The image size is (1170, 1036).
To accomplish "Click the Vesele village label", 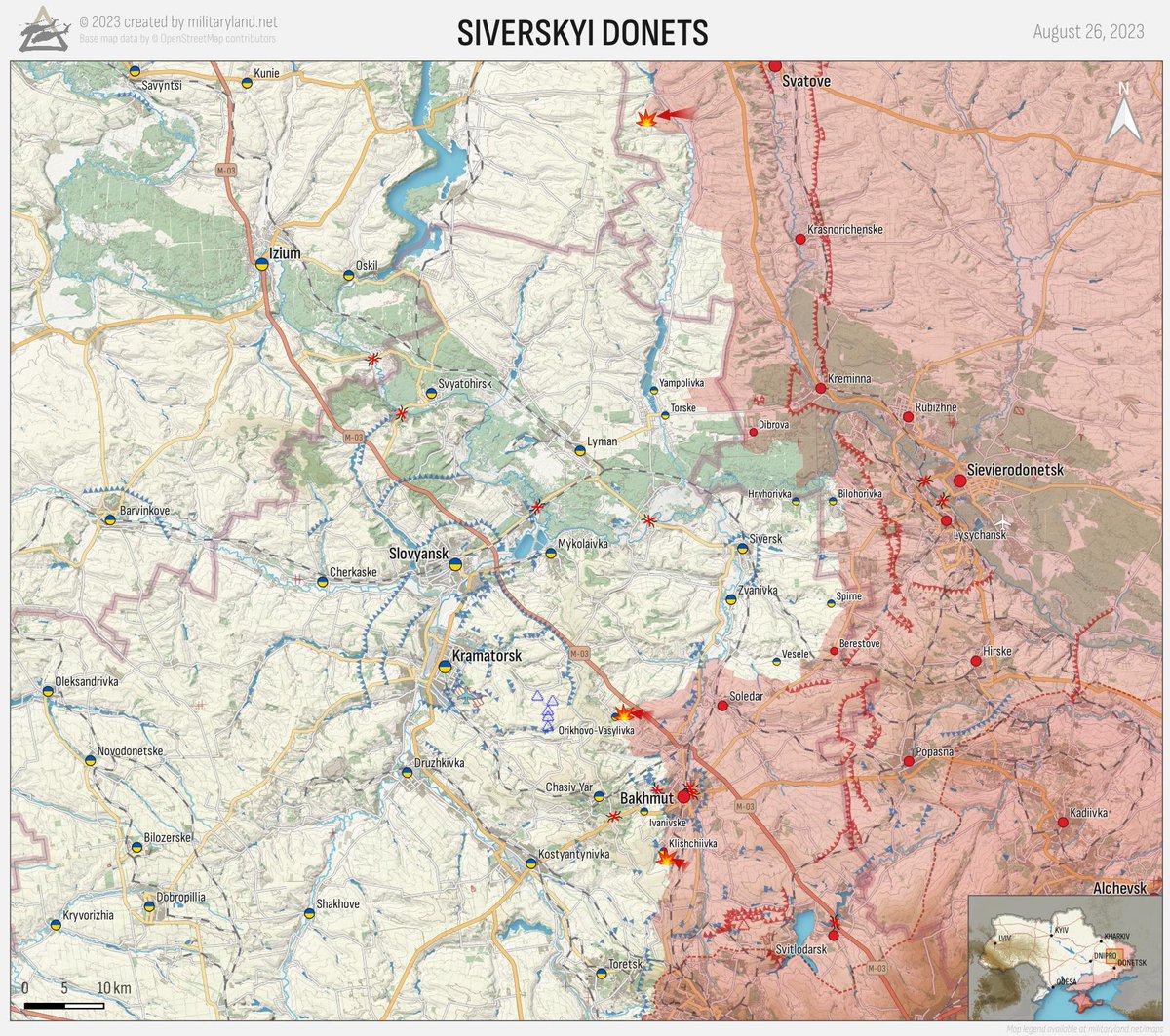I will click(796, 654).
